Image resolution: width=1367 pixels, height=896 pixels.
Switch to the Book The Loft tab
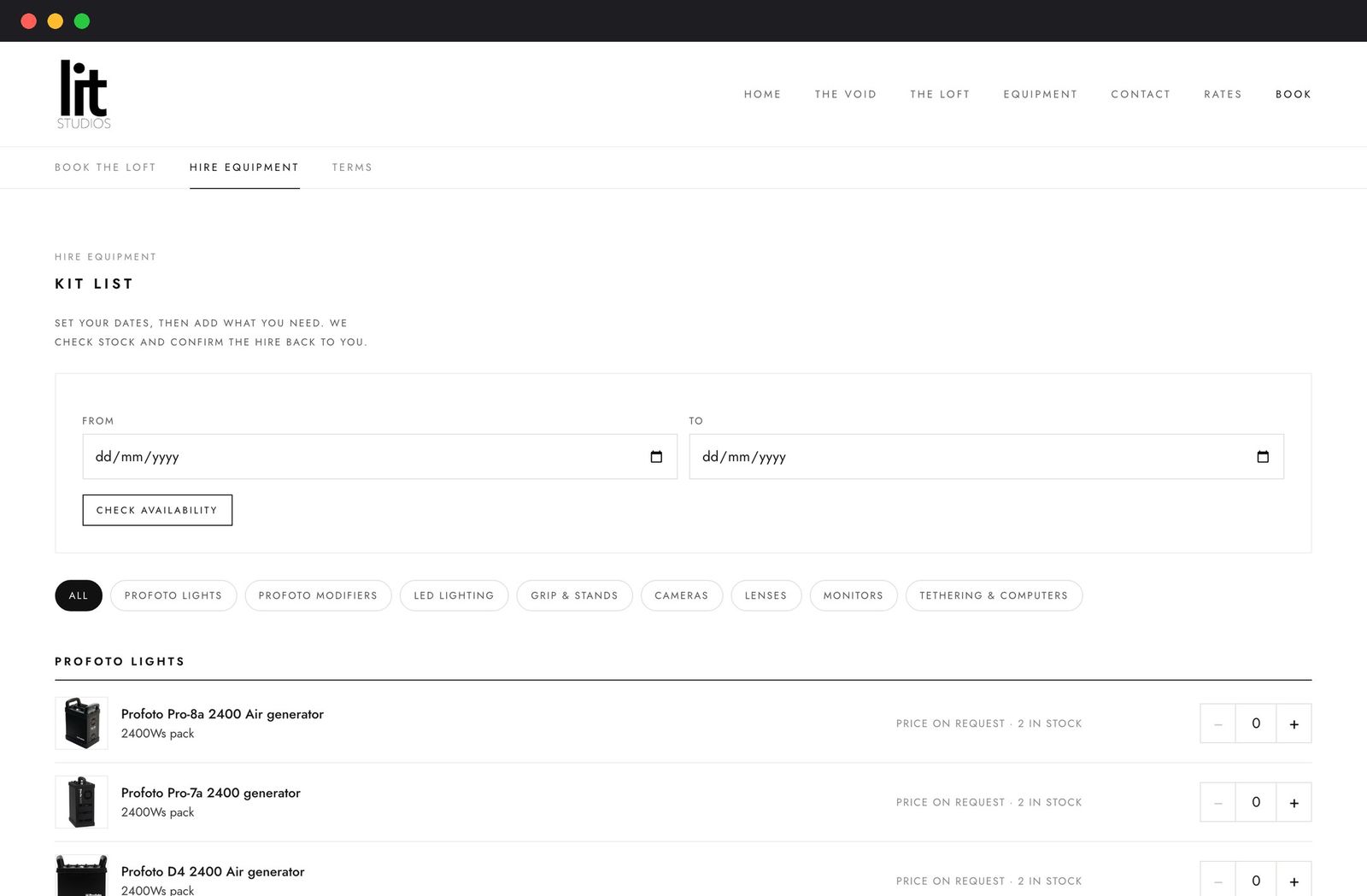[105, 167]
